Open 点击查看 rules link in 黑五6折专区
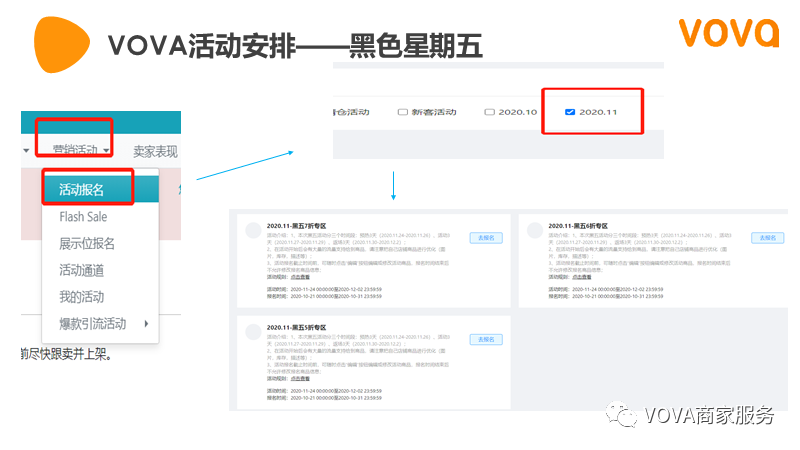 coord(582,277)
